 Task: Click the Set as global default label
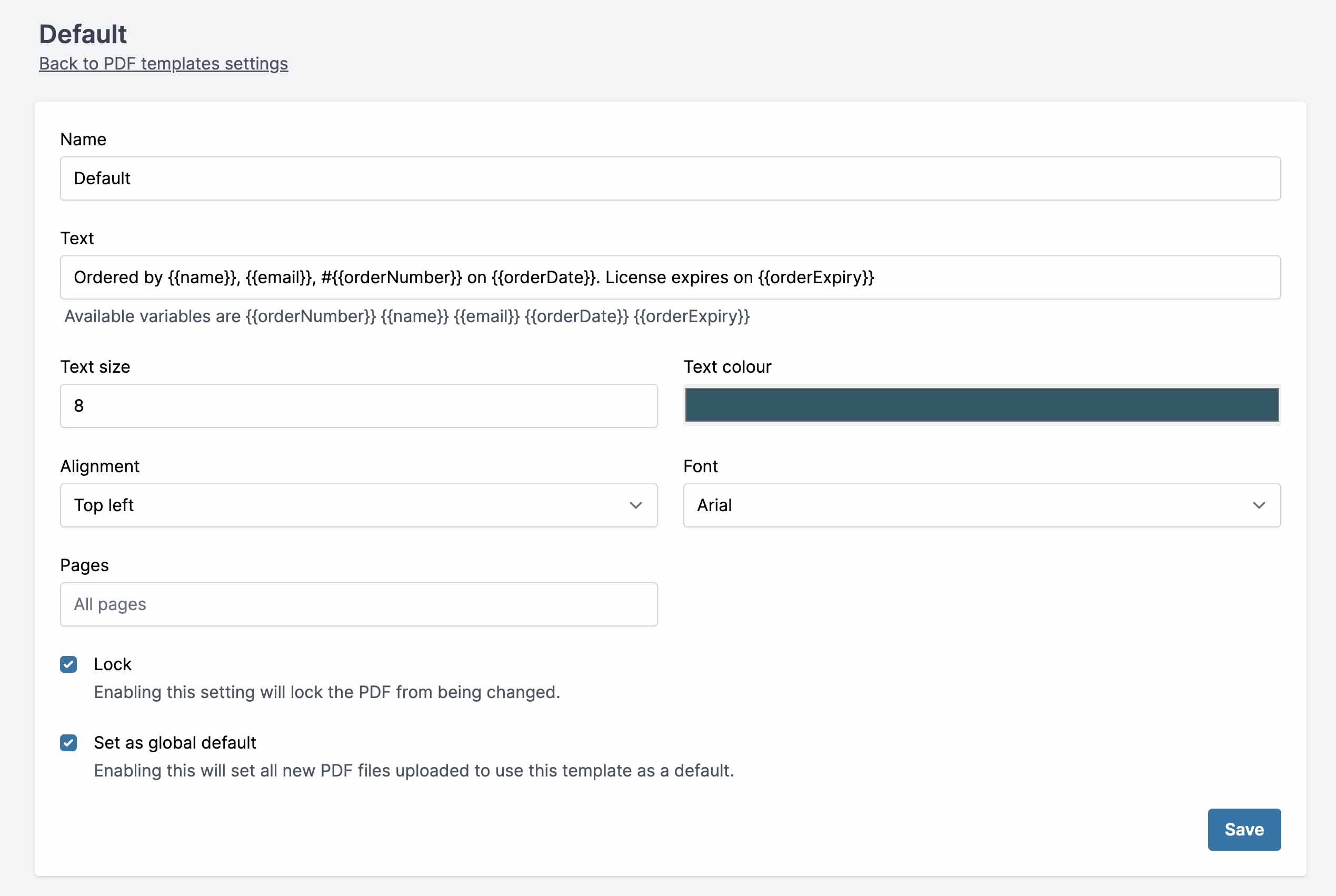pos(175,742)
